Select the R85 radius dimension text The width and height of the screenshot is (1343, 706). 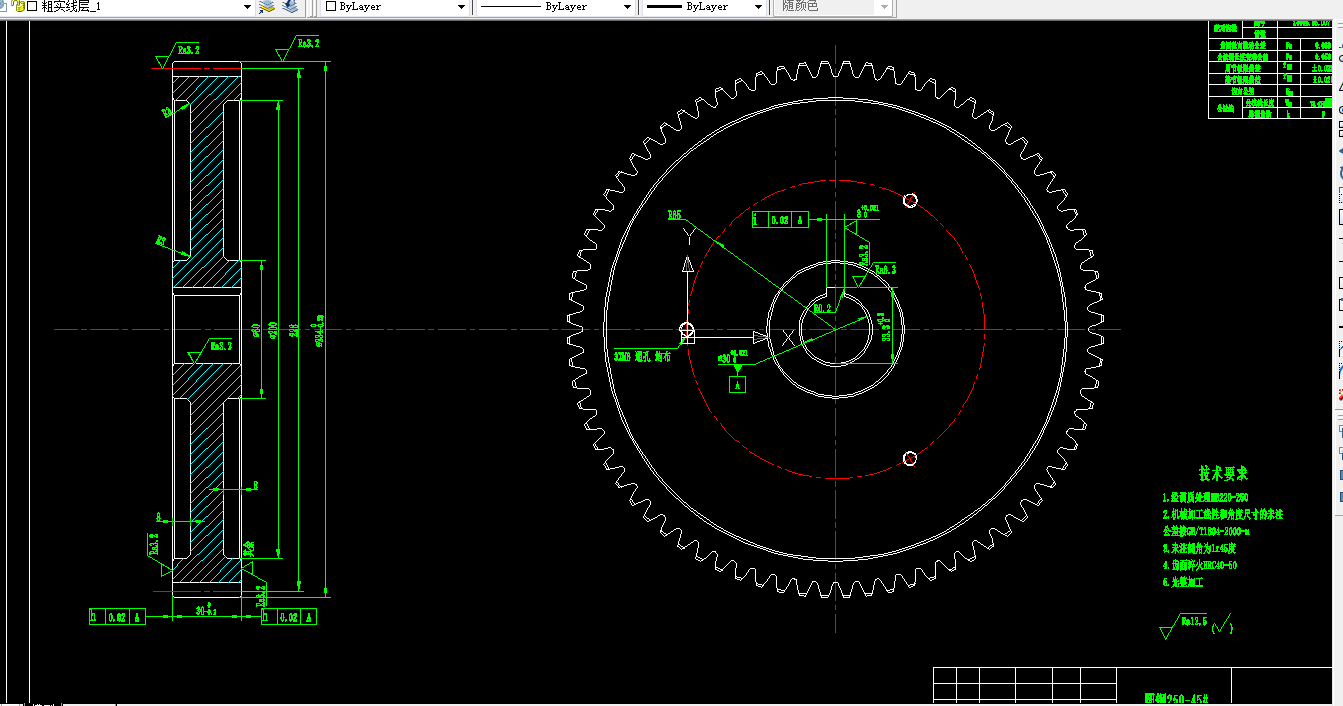tap(674, 215)
